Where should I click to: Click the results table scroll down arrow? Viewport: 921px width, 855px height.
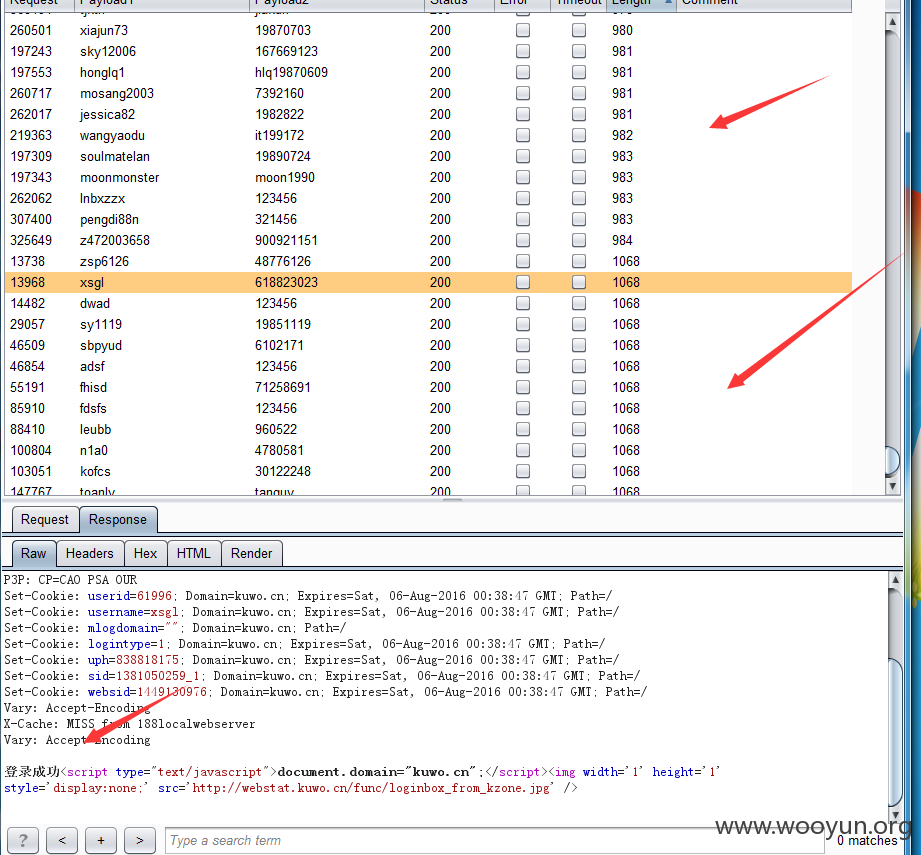coord(892,486)
